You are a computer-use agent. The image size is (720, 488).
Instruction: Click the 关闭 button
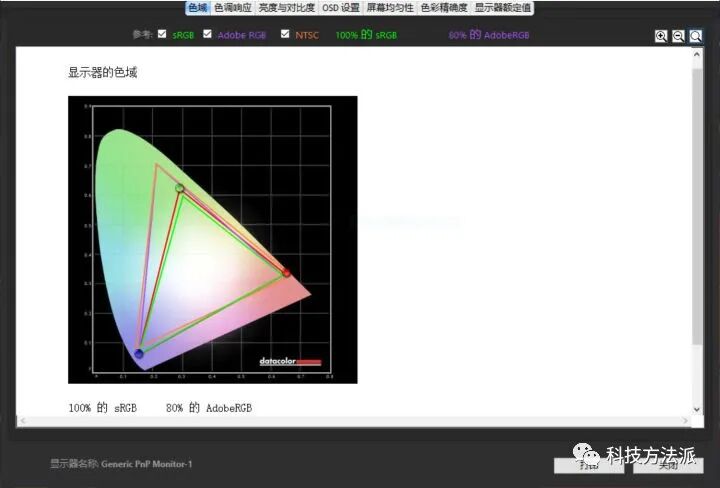point(668,466)
